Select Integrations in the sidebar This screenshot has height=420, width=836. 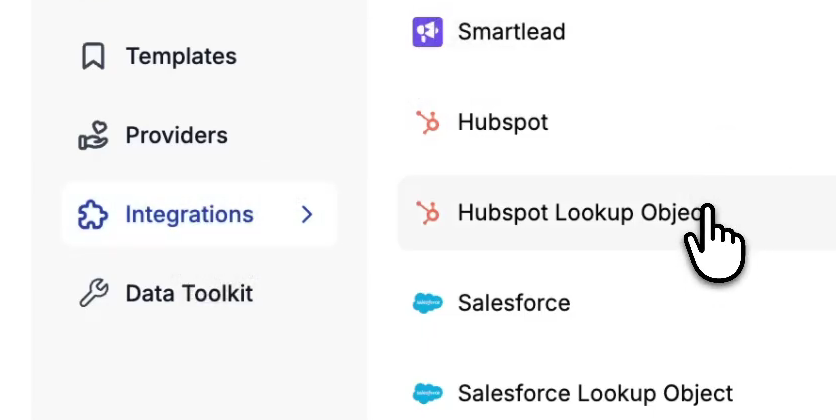click(x=189, y=215)
